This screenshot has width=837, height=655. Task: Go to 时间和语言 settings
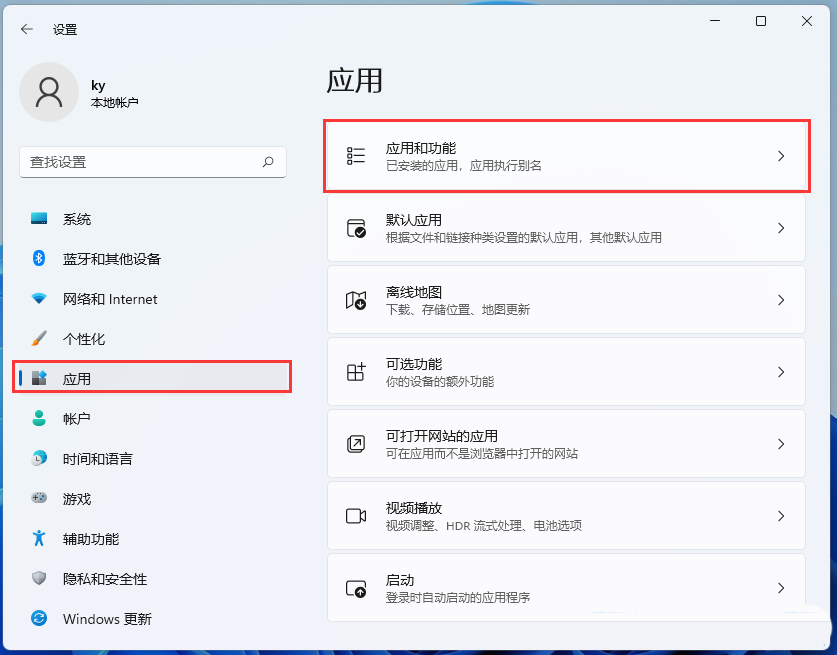(x=97, y=459)
